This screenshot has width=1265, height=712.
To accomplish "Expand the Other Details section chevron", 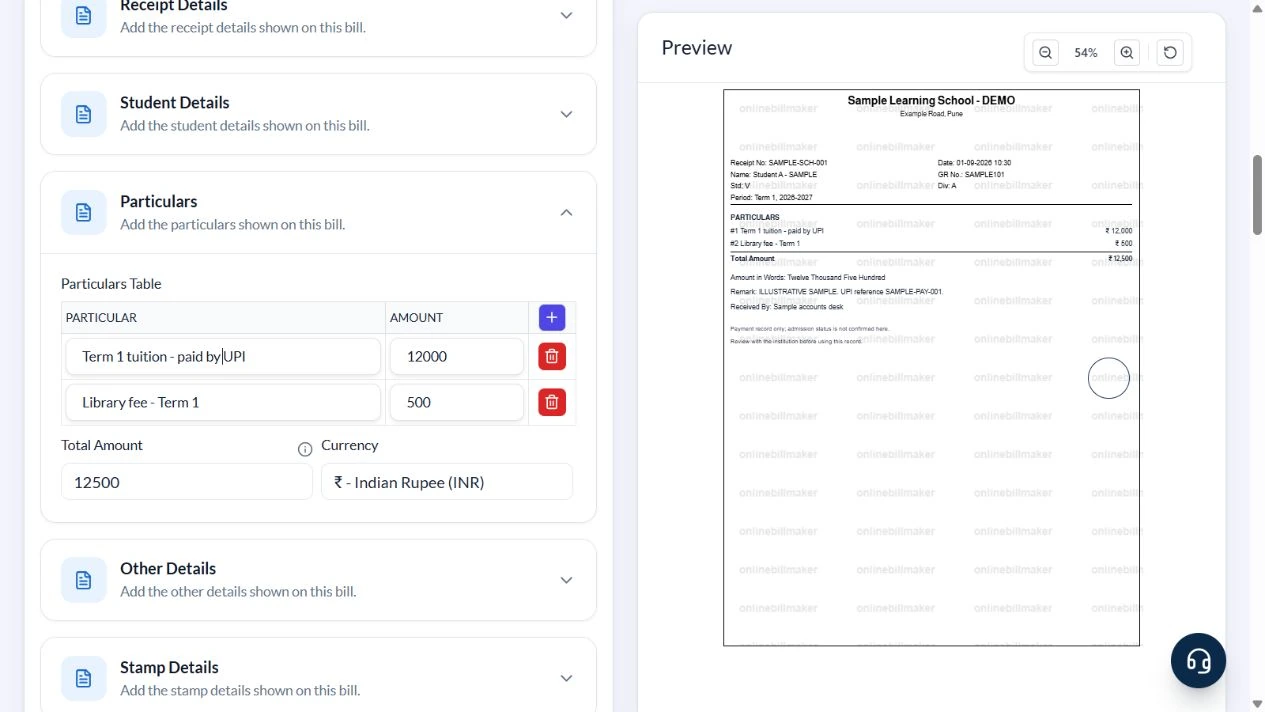I will point(566,580).
